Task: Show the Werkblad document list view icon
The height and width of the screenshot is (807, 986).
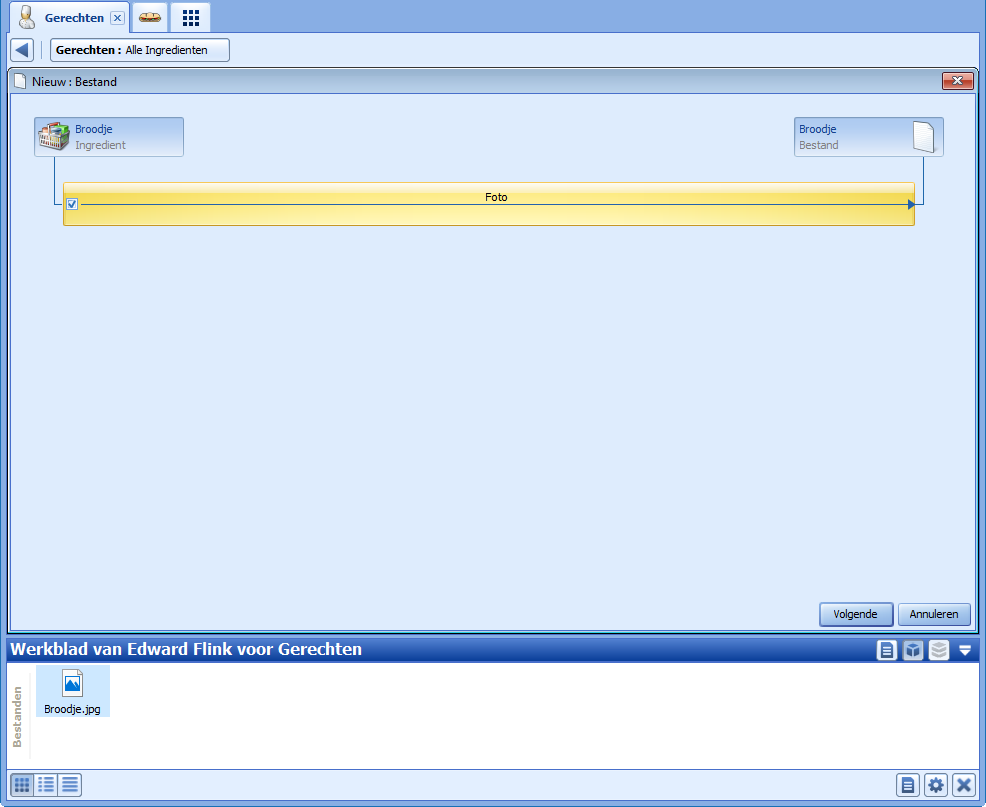Action: [886, 650]
